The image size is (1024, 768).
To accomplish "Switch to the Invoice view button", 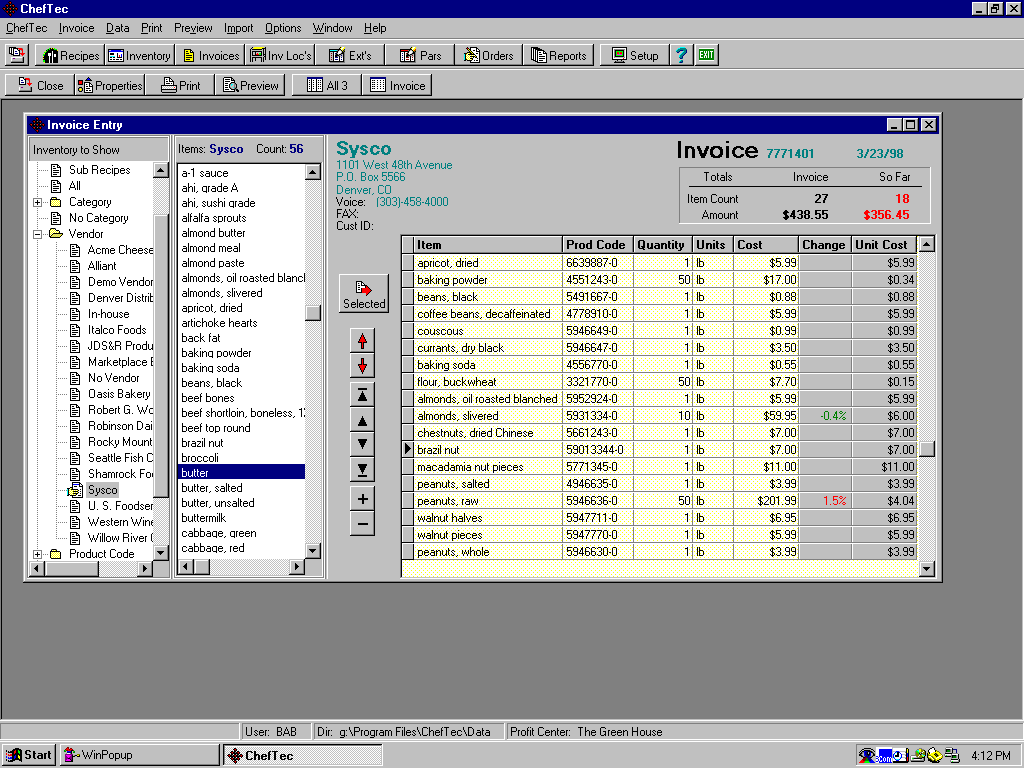I will click(x=397, y=86).
